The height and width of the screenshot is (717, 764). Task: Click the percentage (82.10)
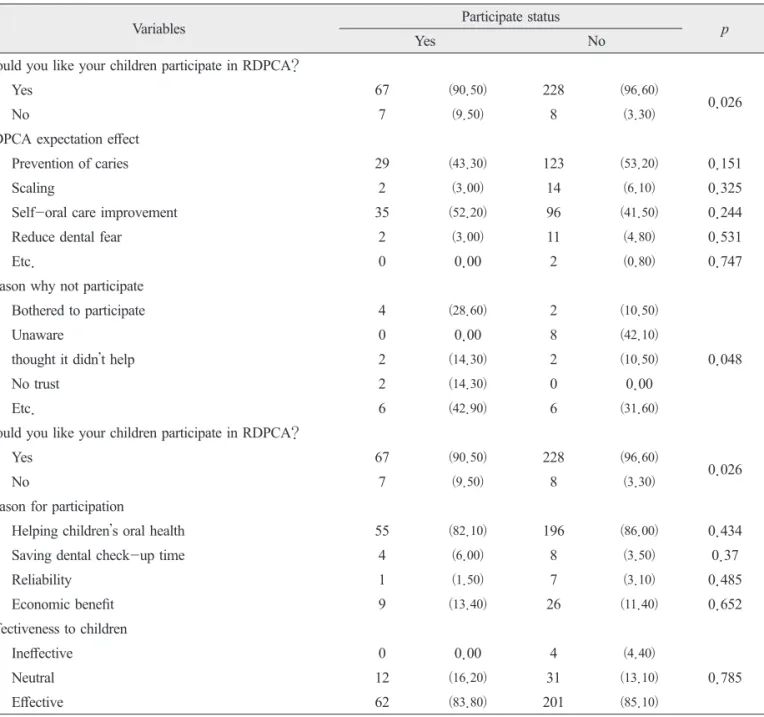point(468,530)
